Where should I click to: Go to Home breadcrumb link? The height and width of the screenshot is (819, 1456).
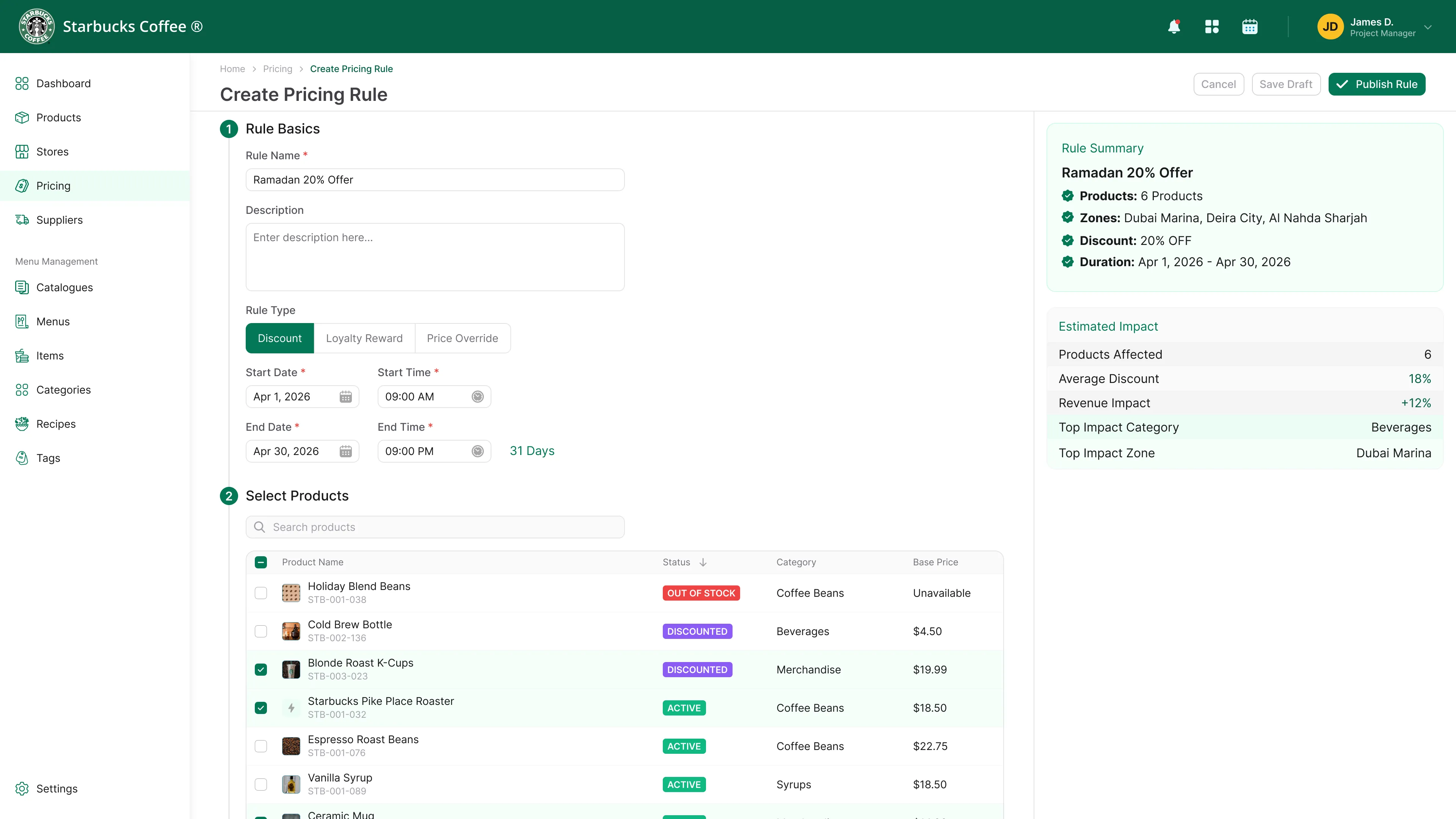pos(232,69)
